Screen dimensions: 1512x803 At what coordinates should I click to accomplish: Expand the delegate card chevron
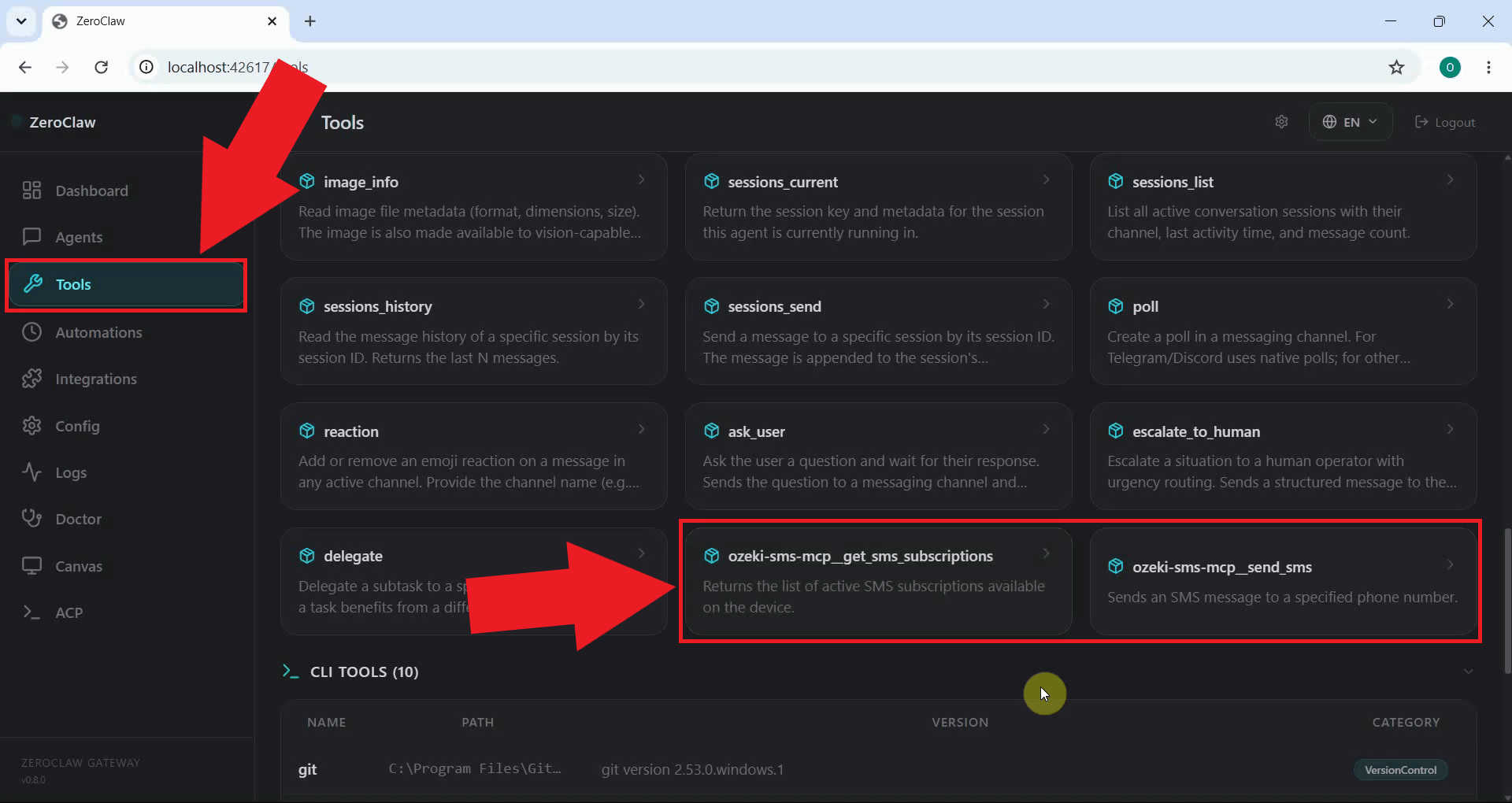642,553
